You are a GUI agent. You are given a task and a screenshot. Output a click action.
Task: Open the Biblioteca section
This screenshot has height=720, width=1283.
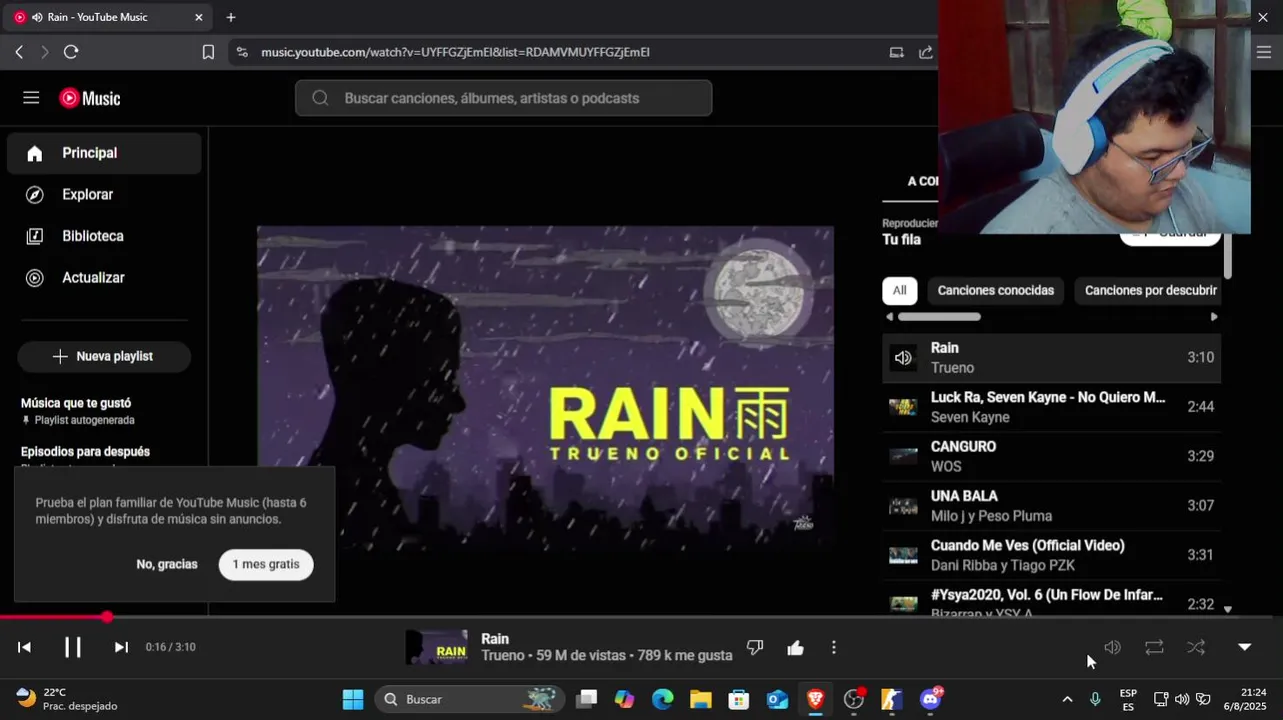click(104, 236)
